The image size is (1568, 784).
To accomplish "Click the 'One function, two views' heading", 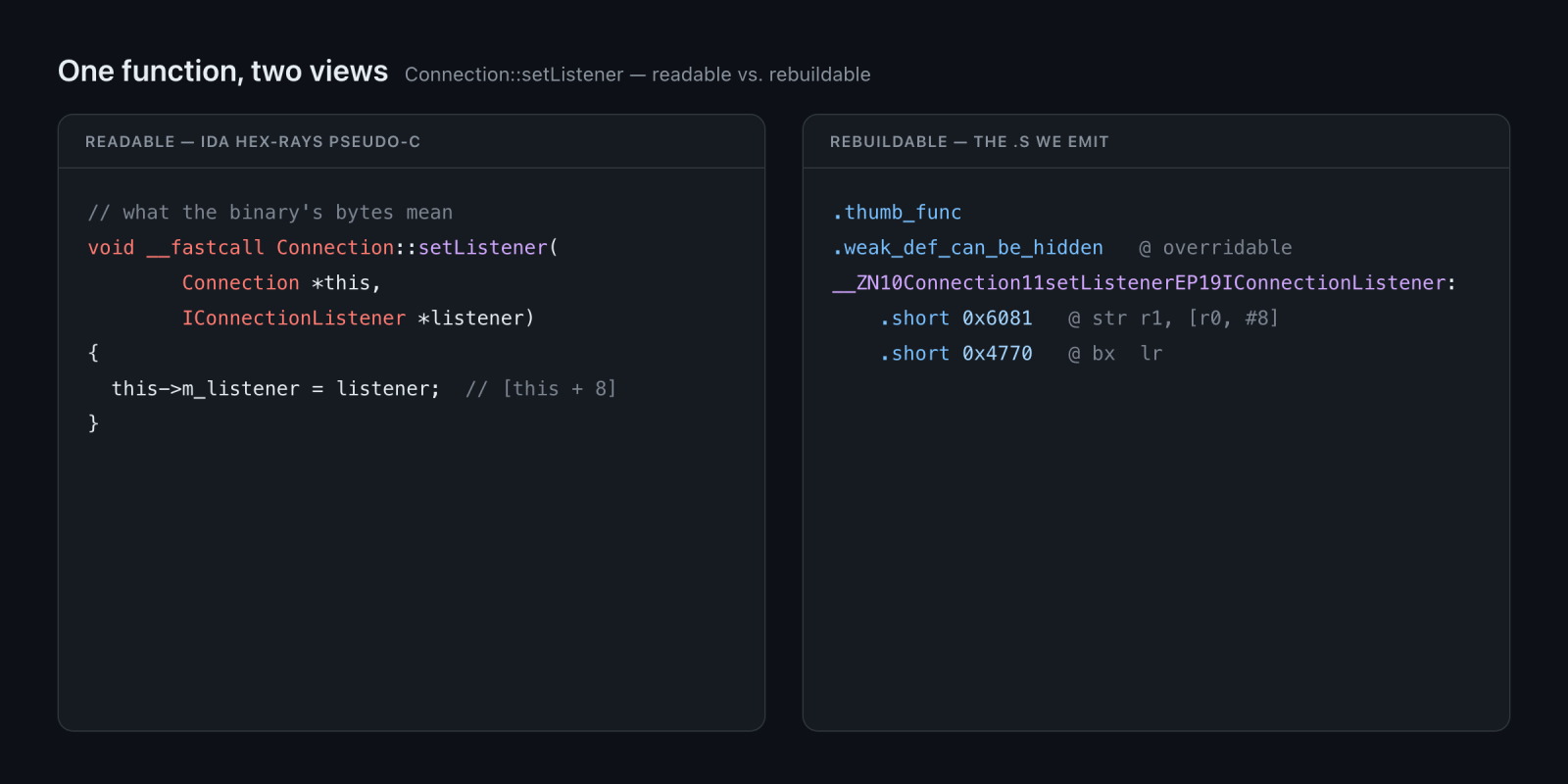I will click(222, 72).
